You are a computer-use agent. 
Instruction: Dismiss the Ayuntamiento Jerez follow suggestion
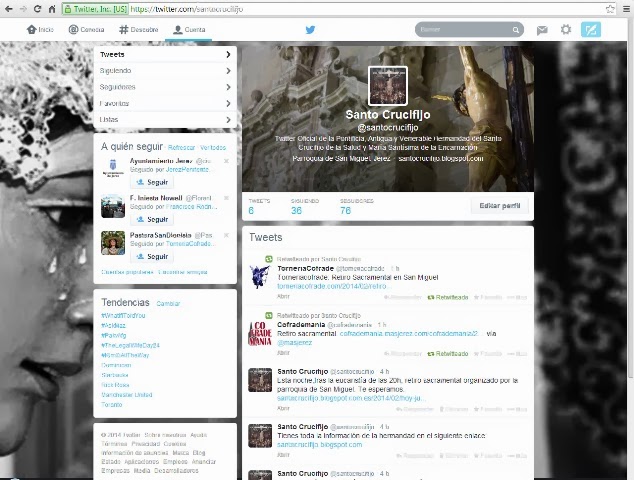coord(226,161)
